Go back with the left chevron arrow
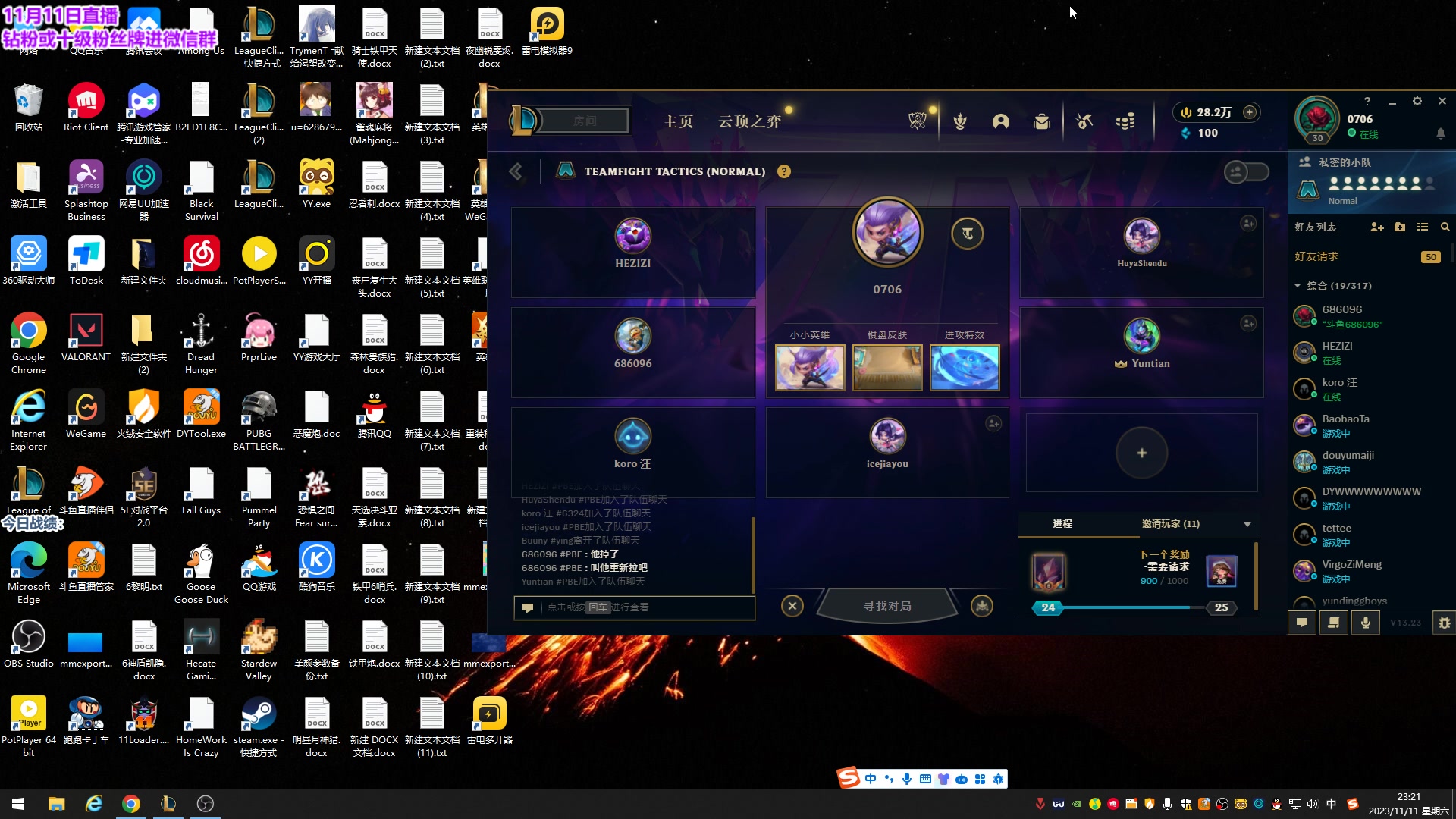This screenshot has height=819, width=1456. pyautogui.click(x=516, y=171)
